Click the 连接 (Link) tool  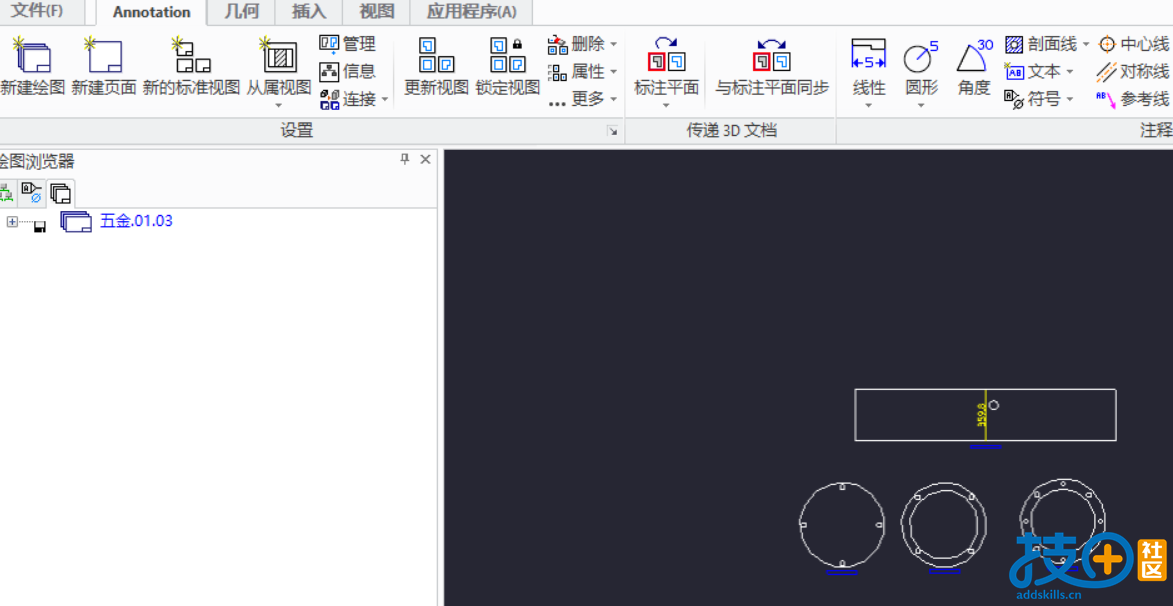348,98
